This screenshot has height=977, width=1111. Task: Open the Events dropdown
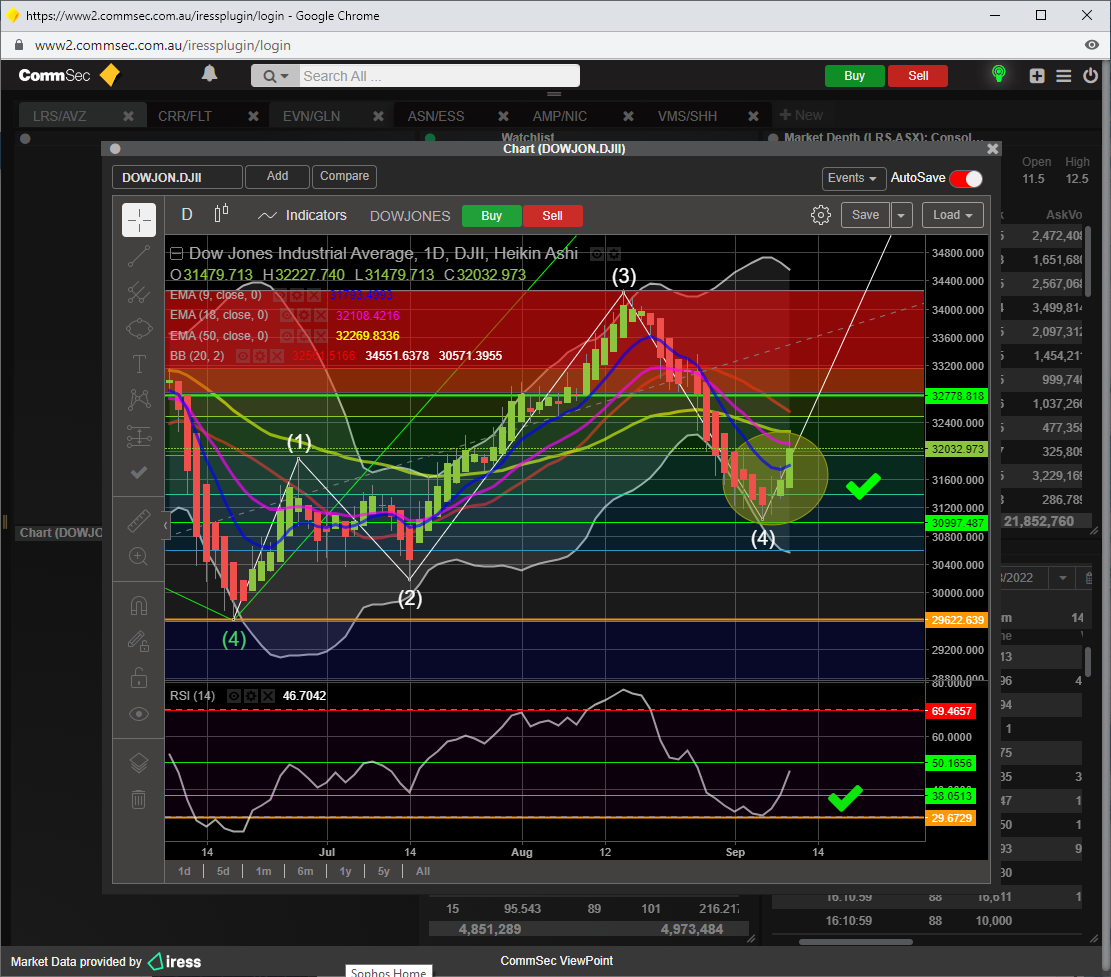[x=852, y=178]
